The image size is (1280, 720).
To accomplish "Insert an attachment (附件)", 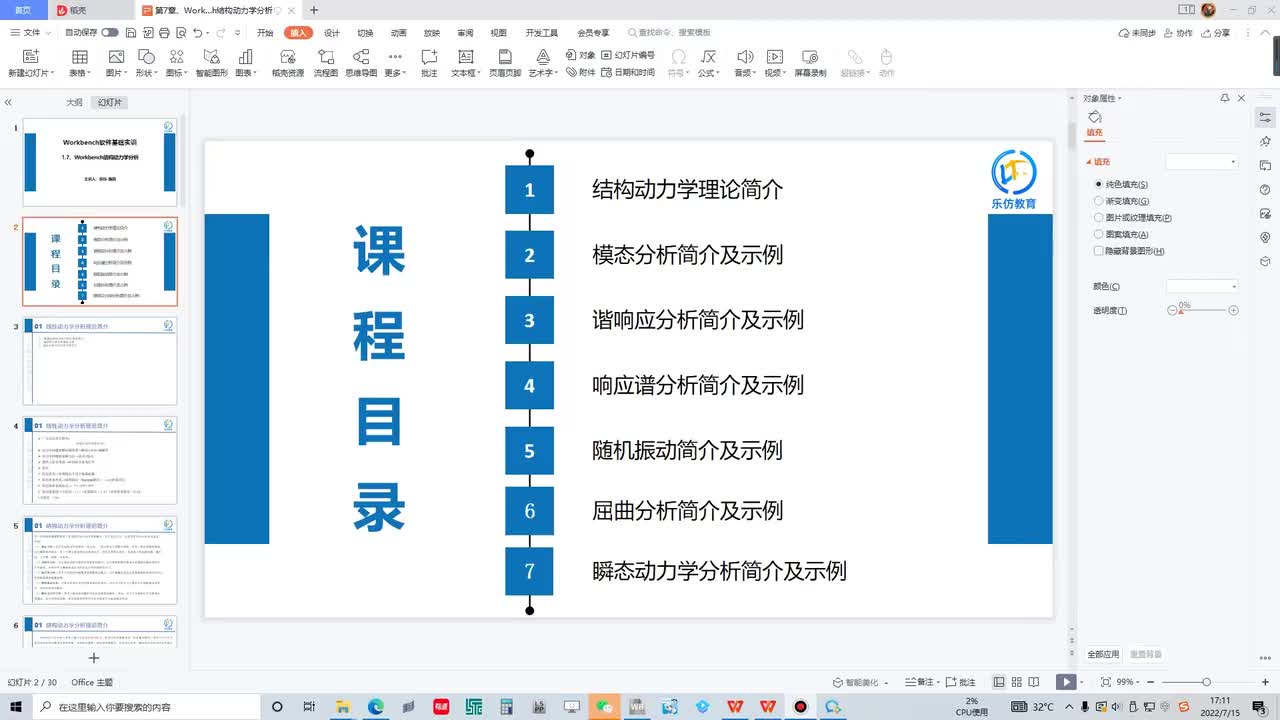I will point(581,72).
